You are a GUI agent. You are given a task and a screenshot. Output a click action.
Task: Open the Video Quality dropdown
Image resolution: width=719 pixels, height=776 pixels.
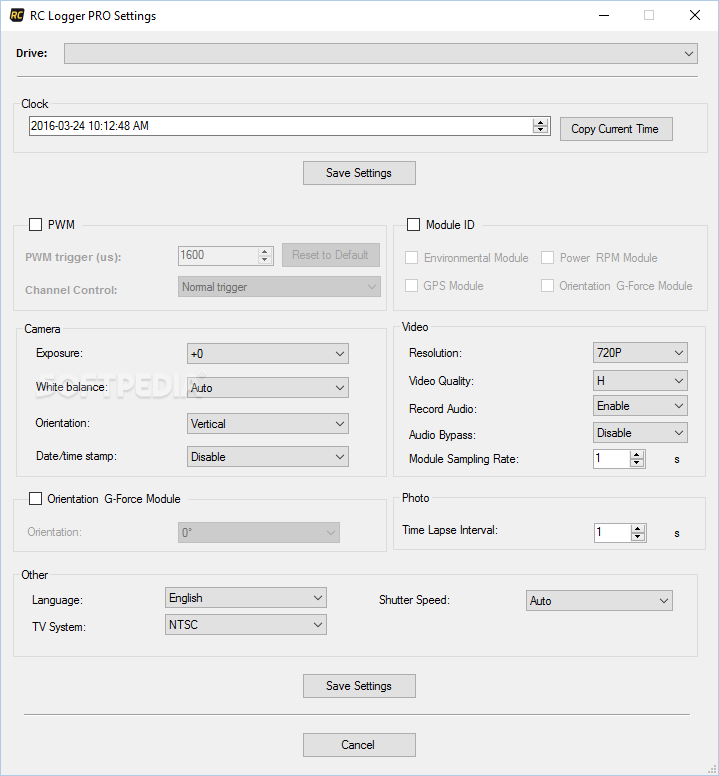[x=640, y=381]
